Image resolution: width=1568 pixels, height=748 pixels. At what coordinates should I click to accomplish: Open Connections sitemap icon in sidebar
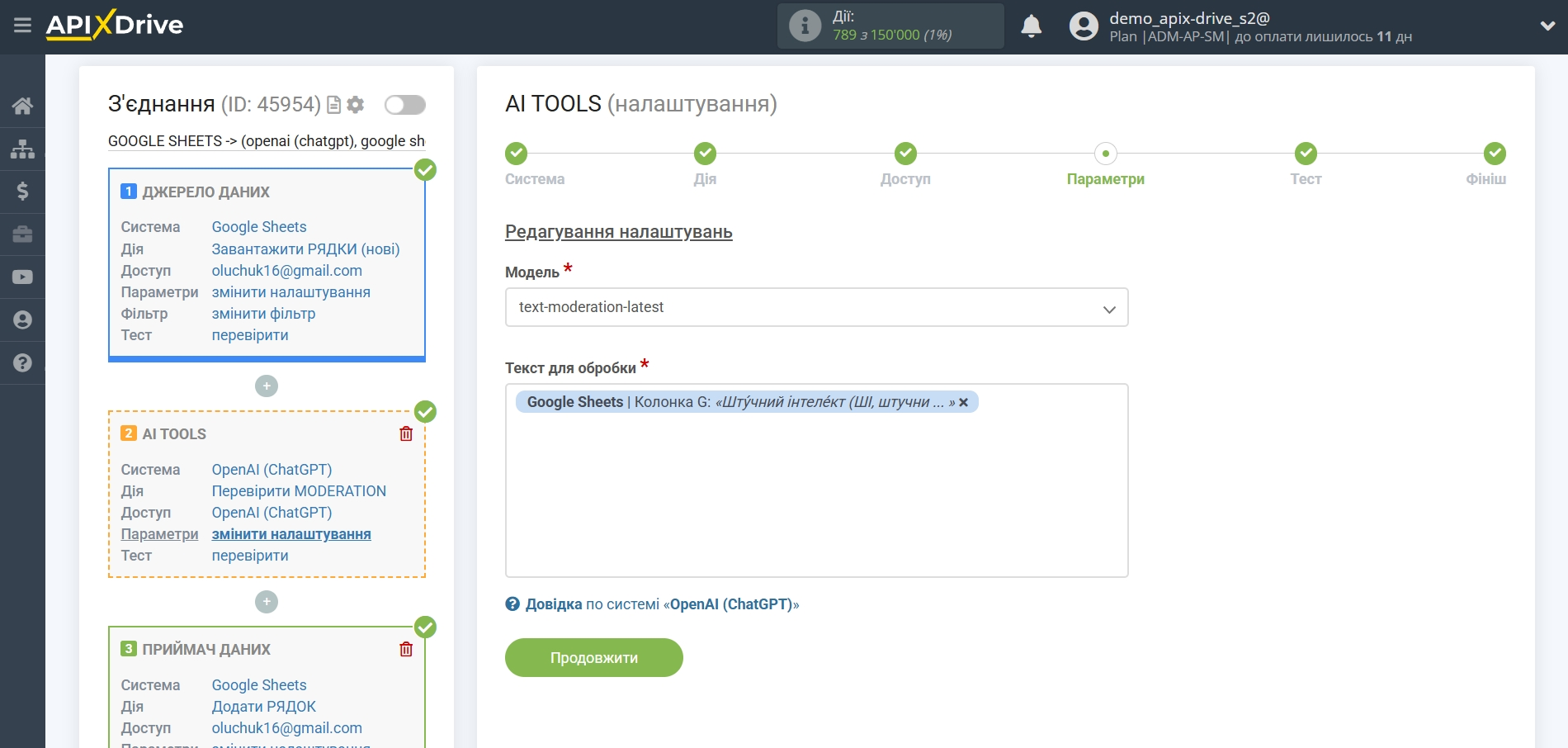coord(22,149)
